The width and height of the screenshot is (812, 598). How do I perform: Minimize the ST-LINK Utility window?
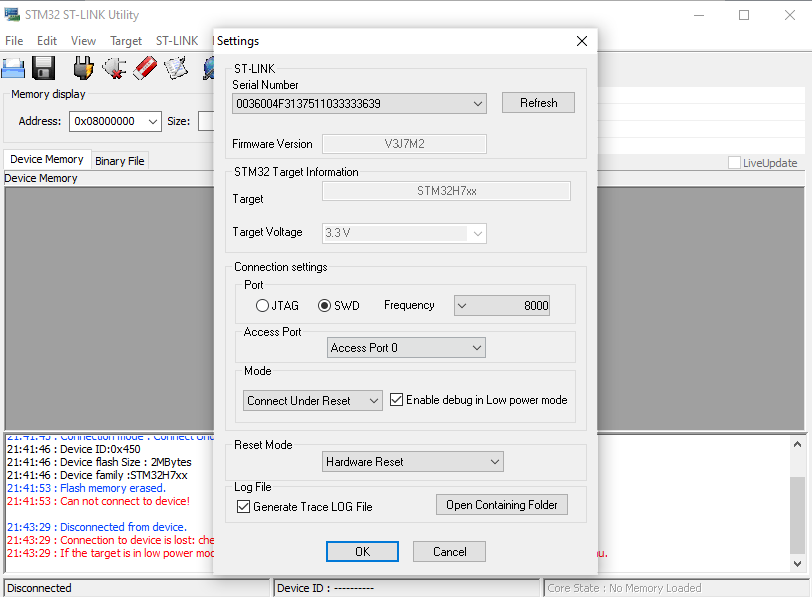tap(699, 15)
